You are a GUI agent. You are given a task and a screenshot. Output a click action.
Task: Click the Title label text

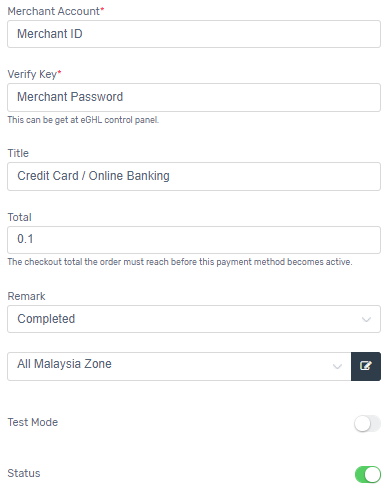(18, 153)
